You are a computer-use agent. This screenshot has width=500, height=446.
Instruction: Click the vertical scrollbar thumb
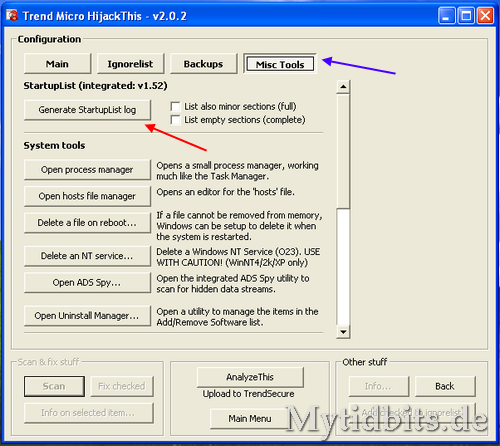point(343,151)
